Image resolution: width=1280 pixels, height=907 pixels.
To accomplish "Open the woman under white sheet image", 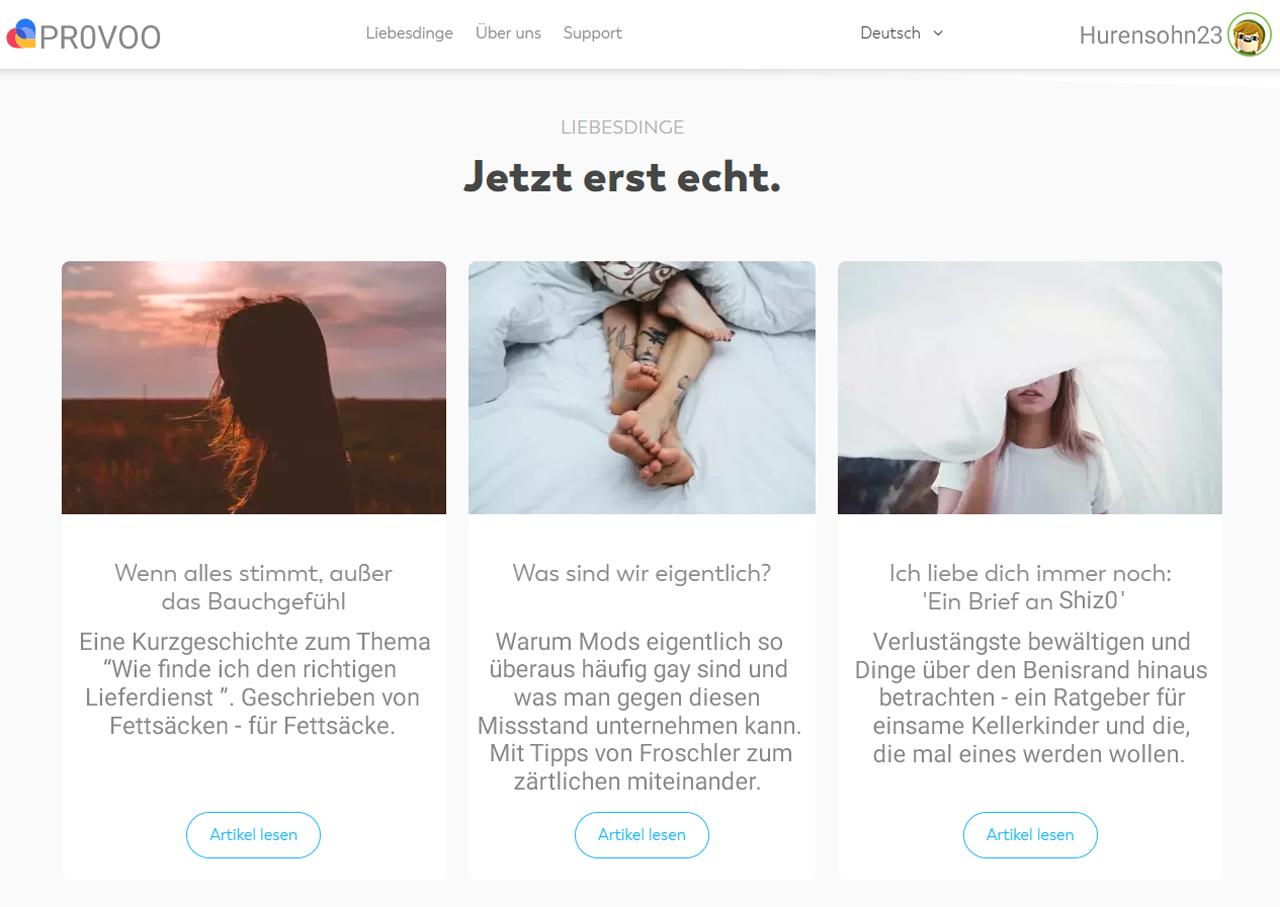I will tap(1030, 388).
